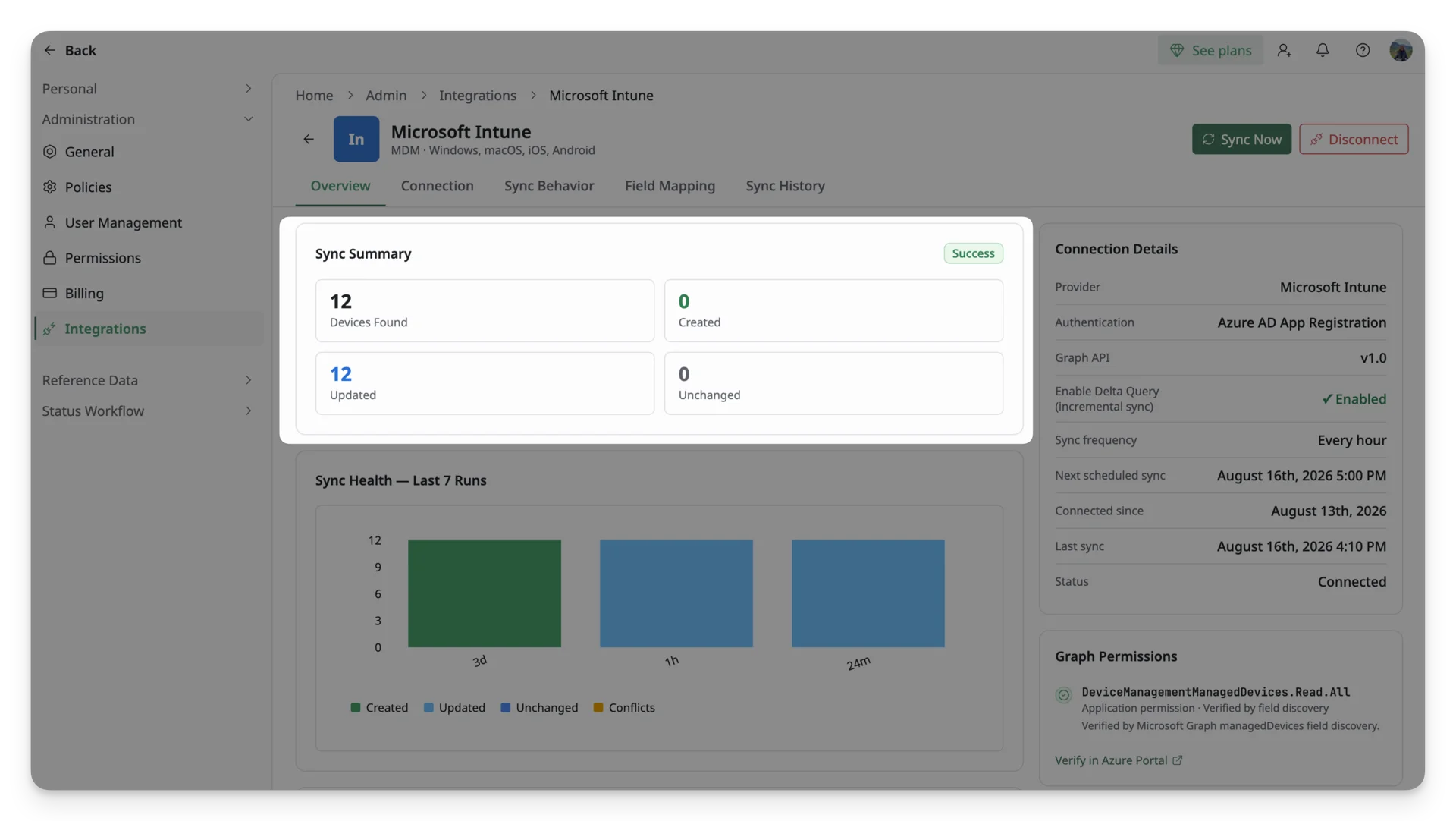
Task: Open the Sync History tab
Action: (785, 186)
